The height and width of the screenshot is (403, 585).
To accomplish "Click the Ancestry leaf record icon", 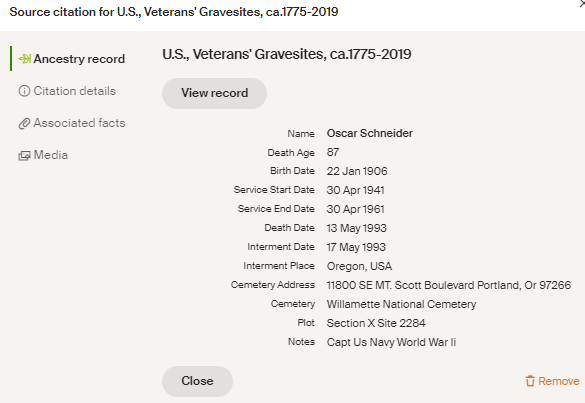I will coord(25,59).
